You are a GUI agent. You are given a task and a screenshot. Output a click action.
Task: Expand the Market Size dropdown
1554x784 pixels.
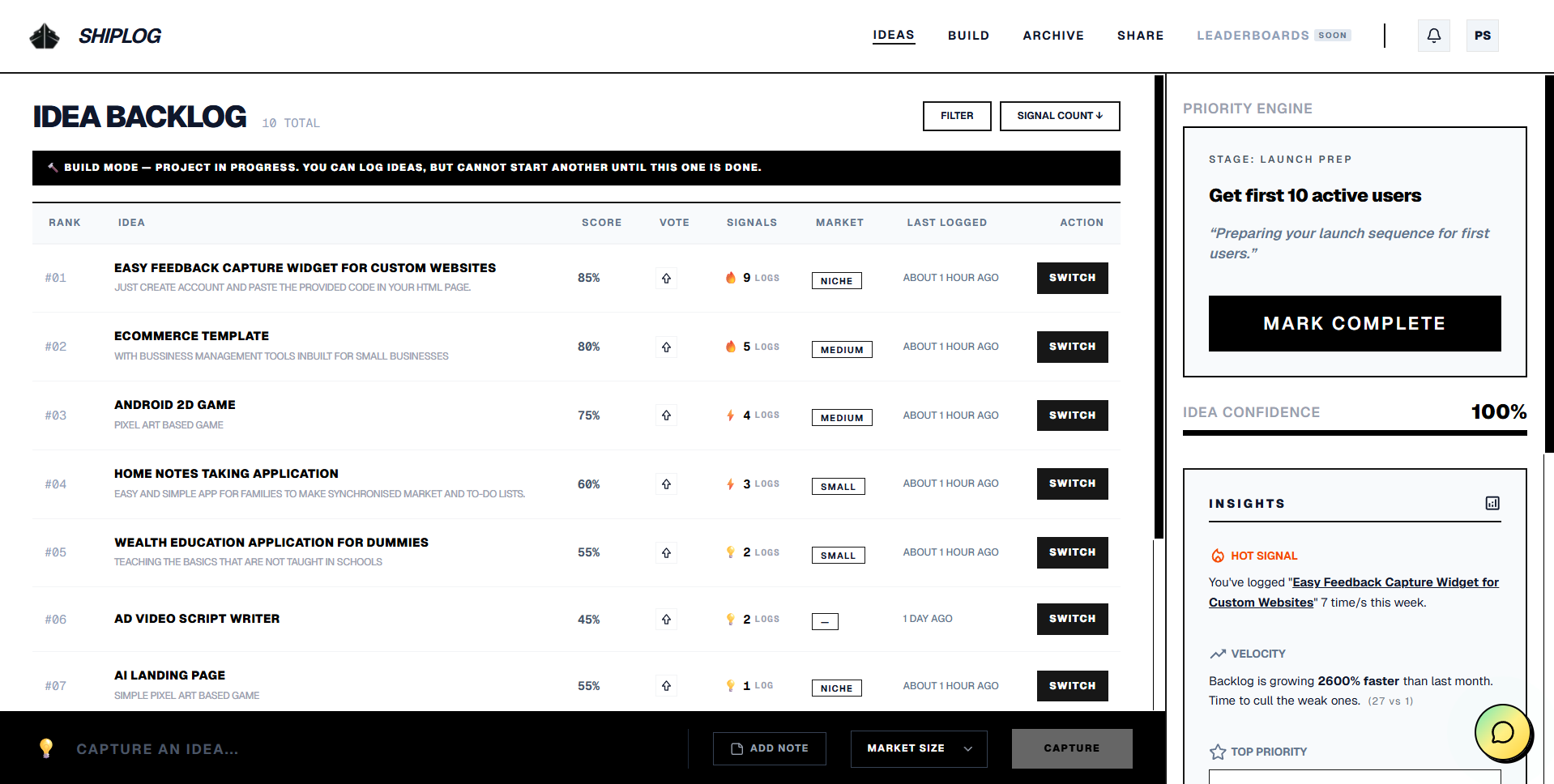[x=918, y=748]
